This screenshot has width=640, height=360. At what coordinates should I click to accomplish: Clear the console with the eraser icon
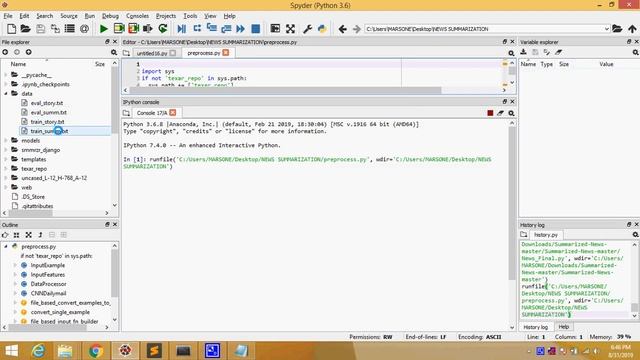coord(500,113)
